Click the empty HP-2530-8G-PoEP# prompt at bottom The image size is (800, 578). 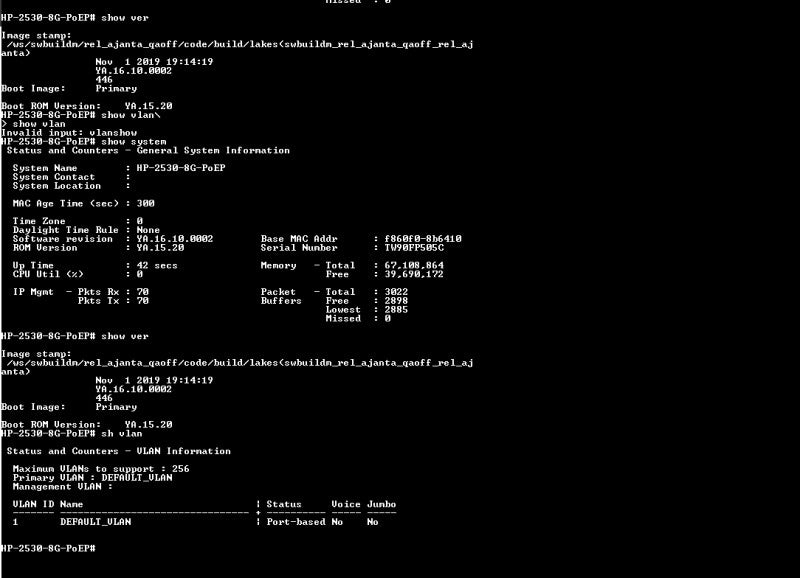(x=48, y=548)
